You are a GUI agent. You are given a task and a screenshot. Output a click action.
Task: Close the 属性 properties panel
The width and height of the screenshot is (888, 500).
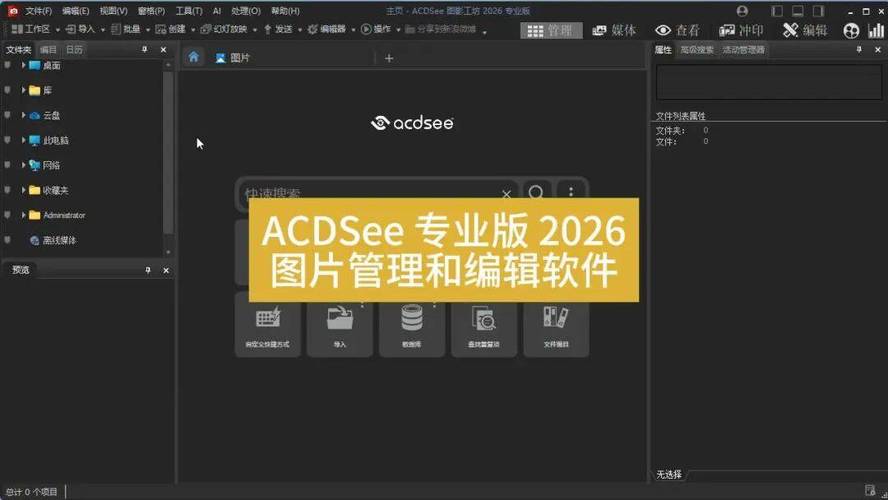tap(878, 50)
